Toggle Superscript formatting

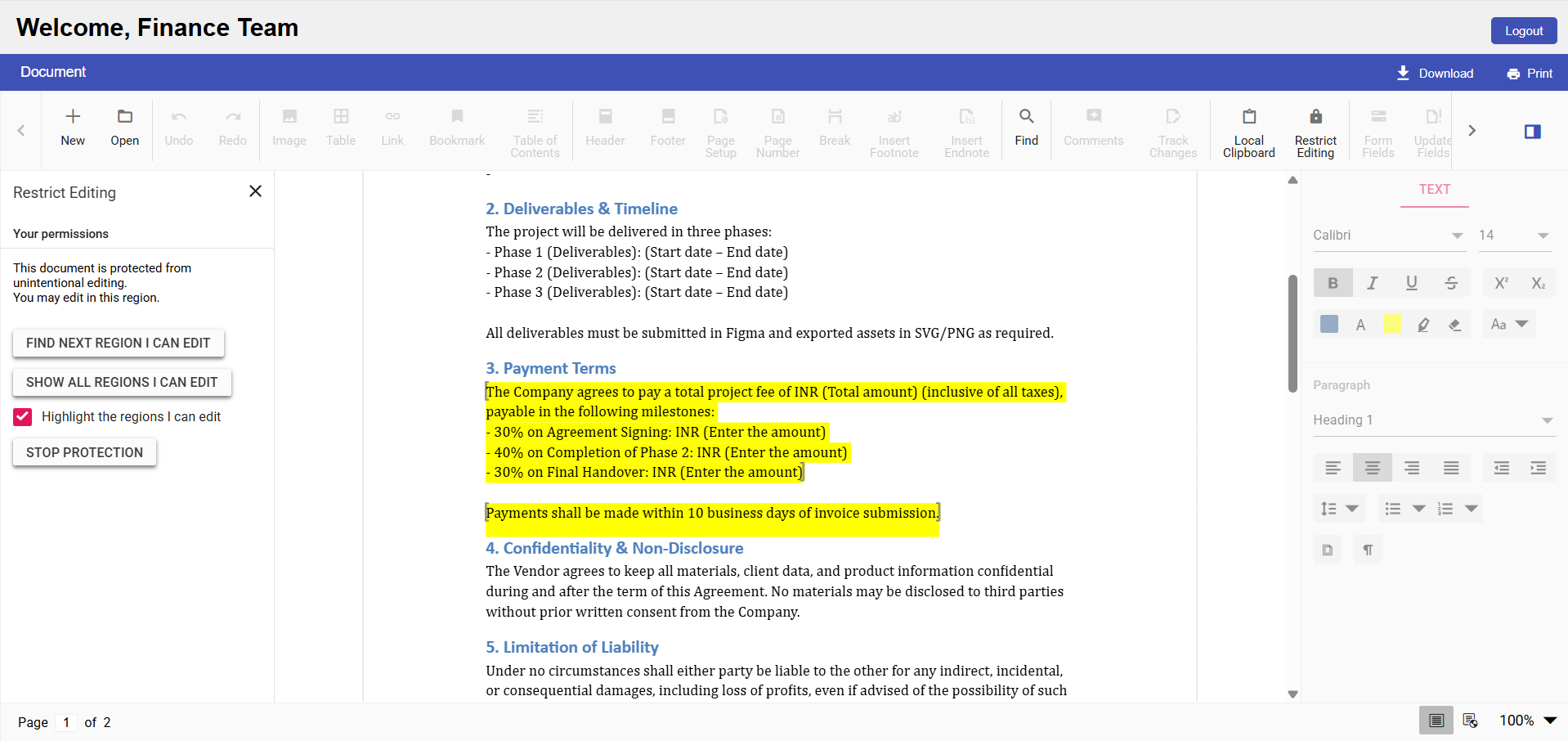click(1502, 283)
